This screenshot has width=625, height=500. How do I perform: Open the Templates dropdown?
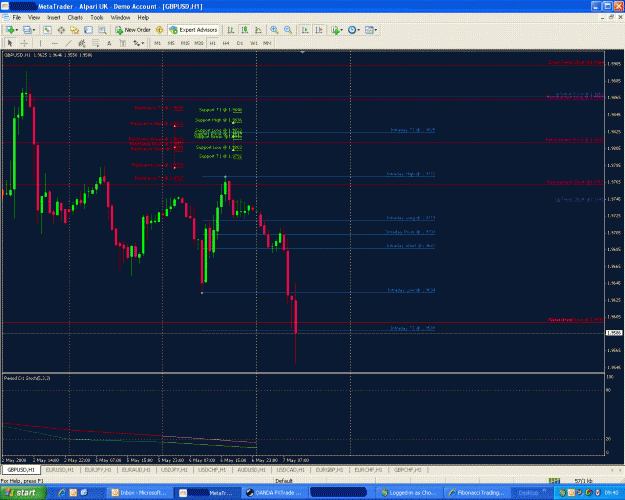pyautogui.click(x=371, y=30)
